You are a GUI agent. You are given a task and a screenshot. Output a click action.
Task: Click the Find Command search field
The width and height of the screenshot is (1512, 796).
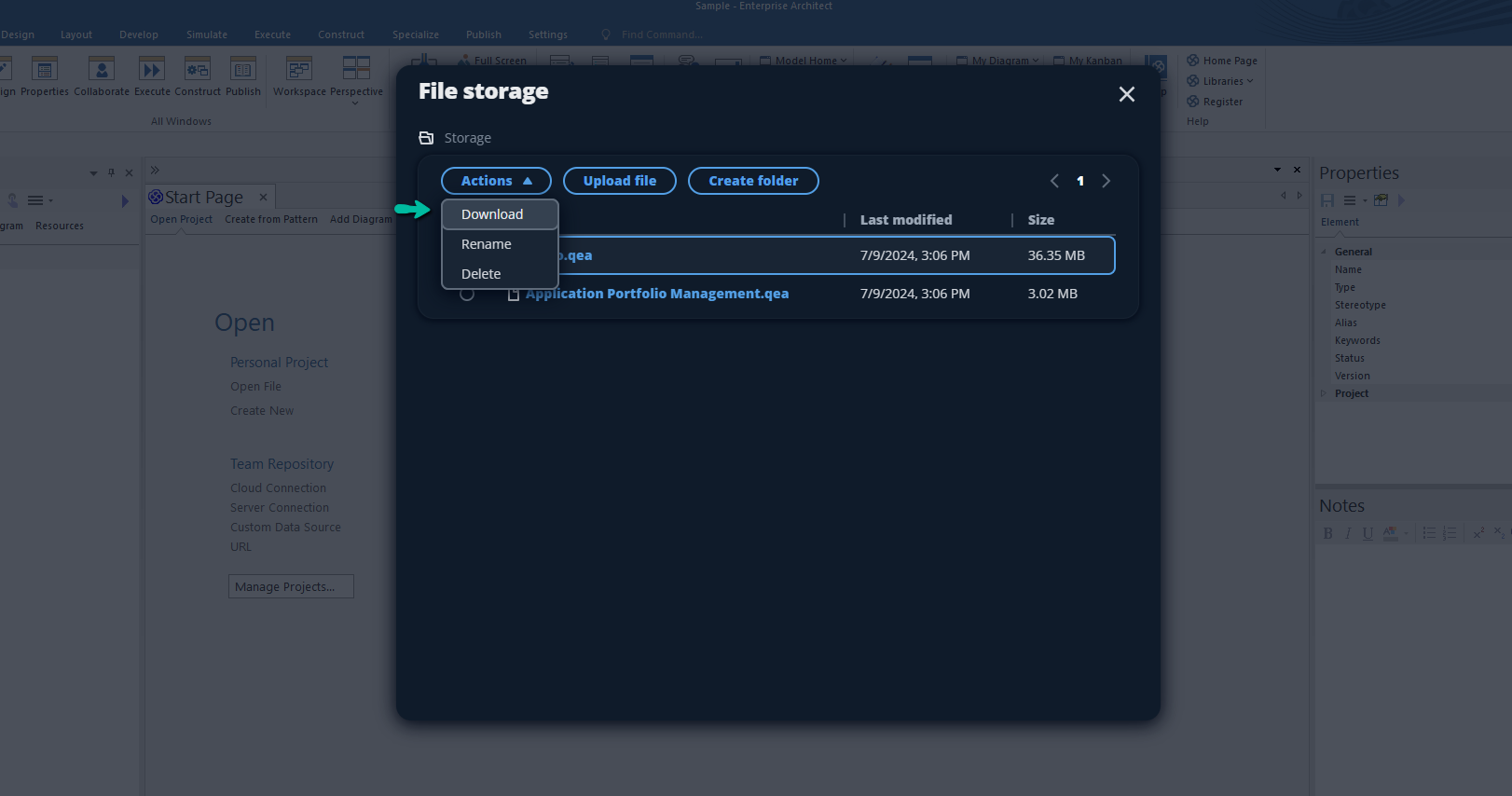[x=663, y=34]
